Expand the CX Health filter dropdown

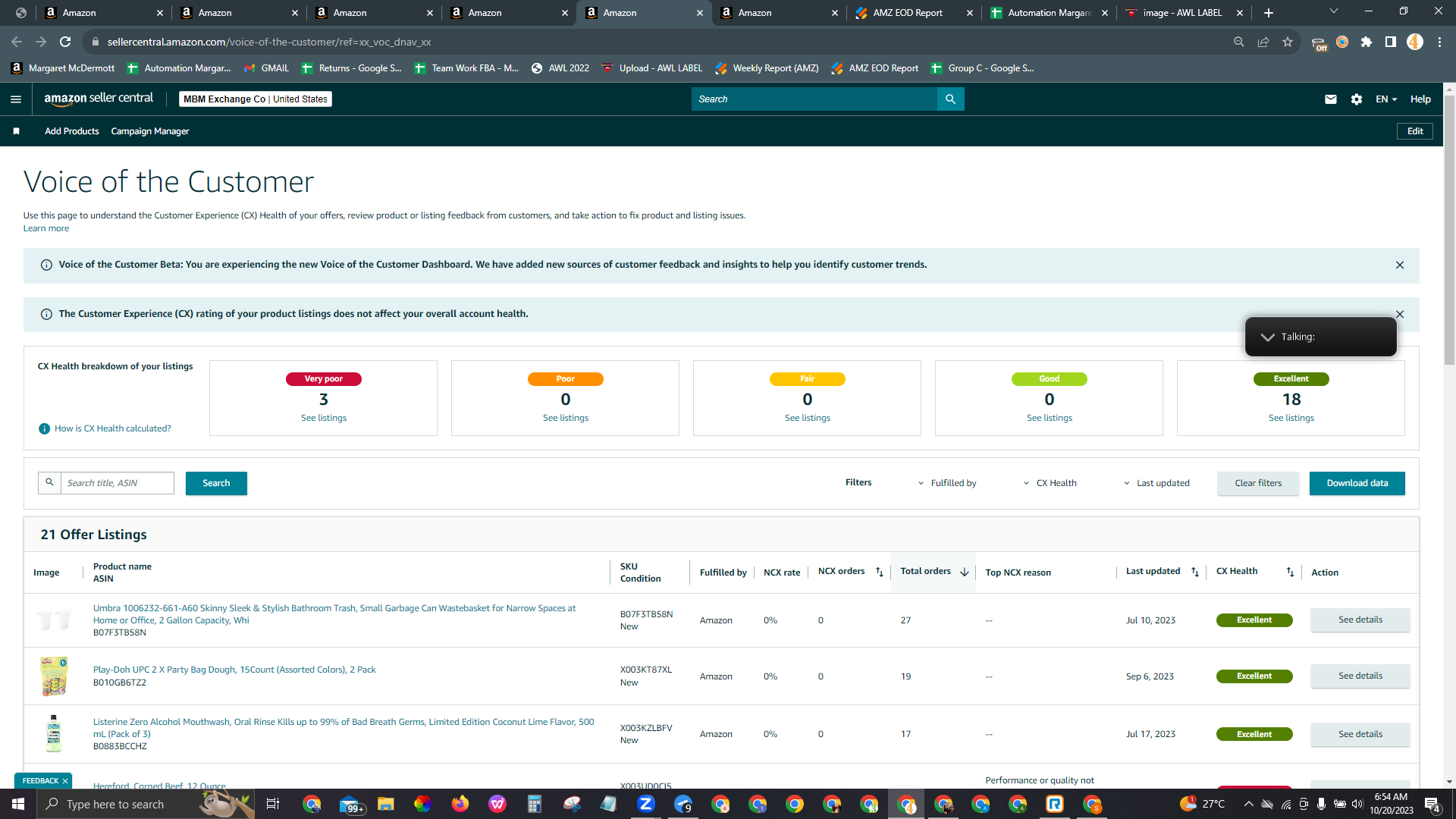(1050, 483)
